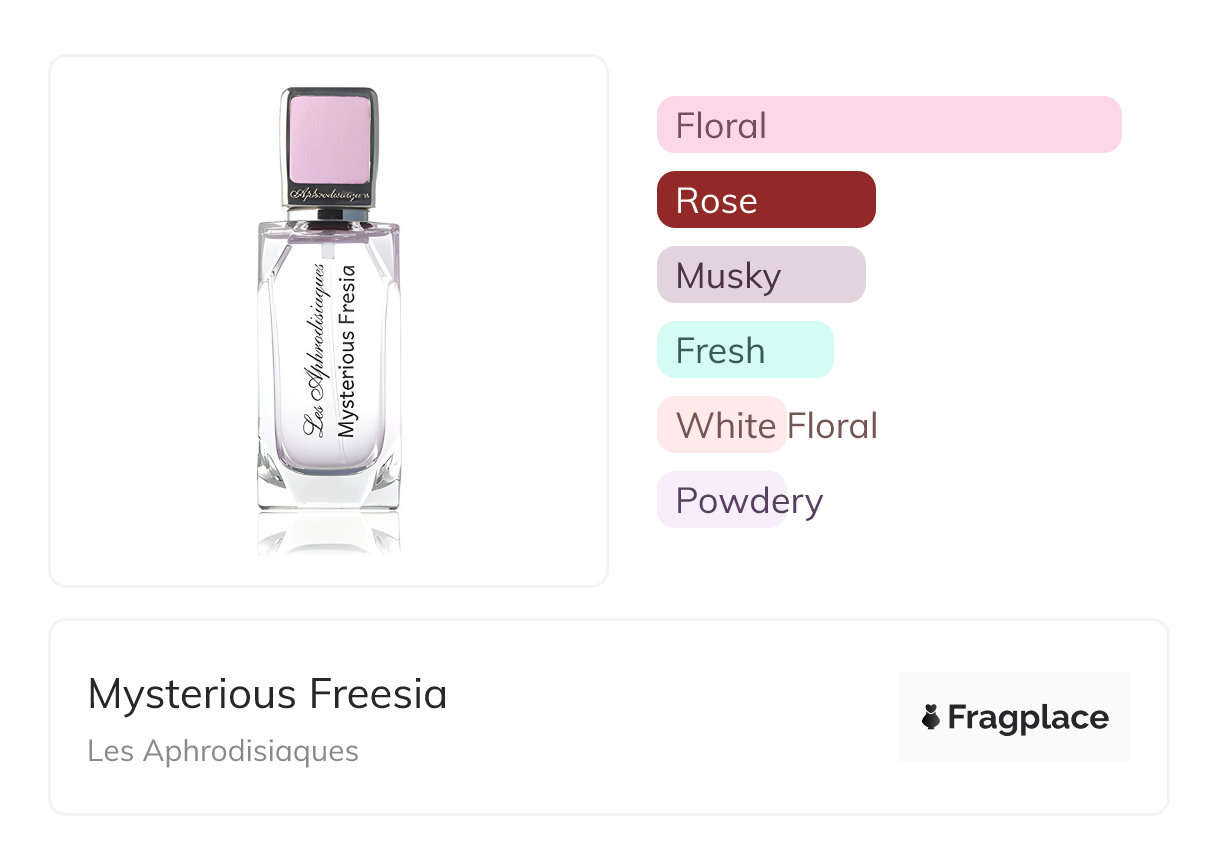Click the word Rose in the red bar
This screenshot has height=864, width=1218.
[x=716, y=201]
